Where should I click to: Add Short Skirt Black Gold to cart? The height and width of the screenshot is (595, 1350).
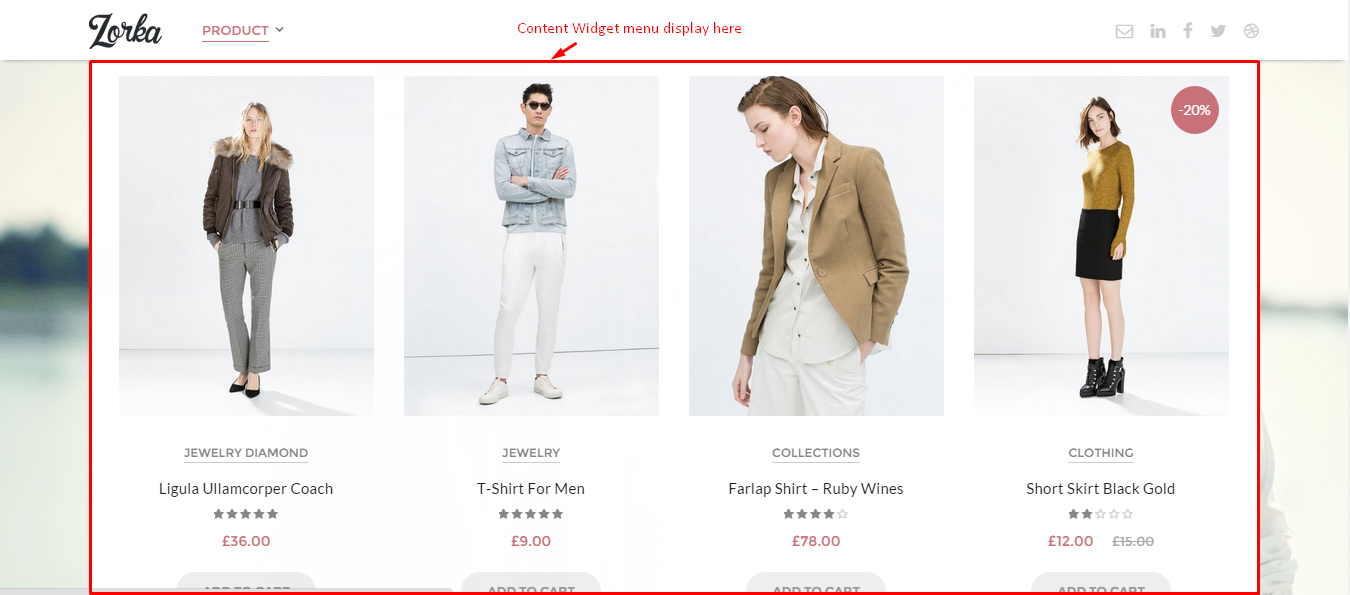(1101, 583)
